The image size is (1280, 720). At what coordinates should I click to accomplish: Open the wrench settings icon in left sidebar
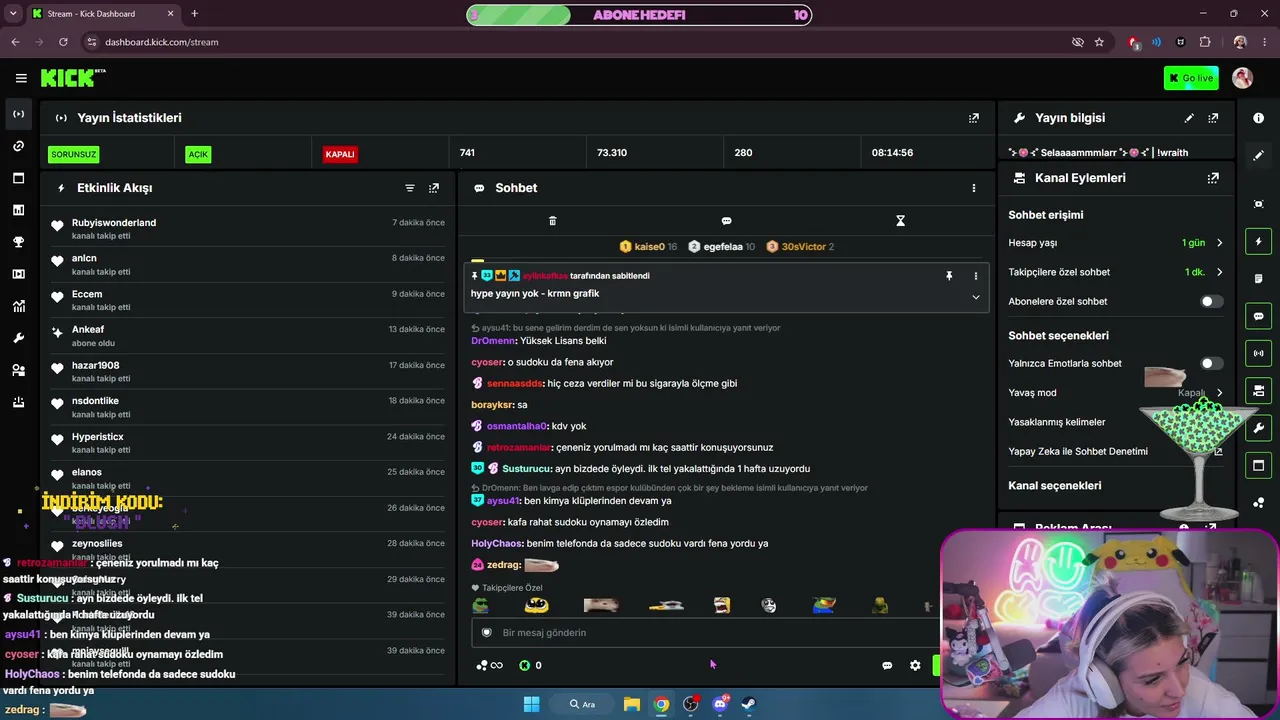18,338
